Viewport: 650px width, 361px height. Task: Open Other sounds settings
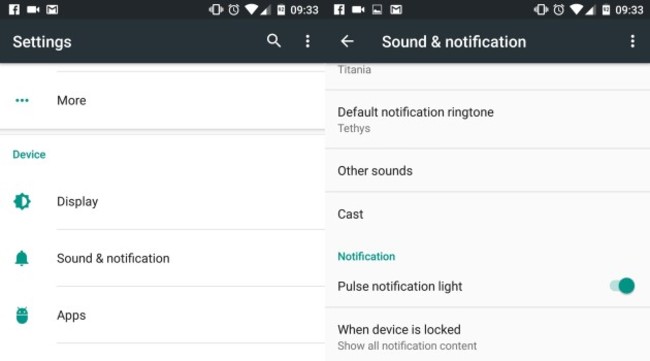pyautogui.click(x=488, y=170)
